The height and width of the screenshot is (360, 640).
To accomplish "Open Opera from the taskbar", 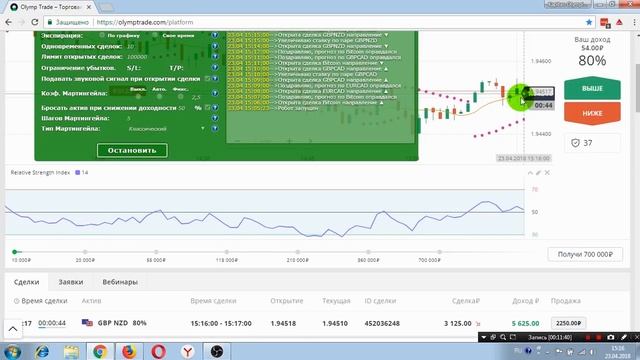I will pos(158,351).
